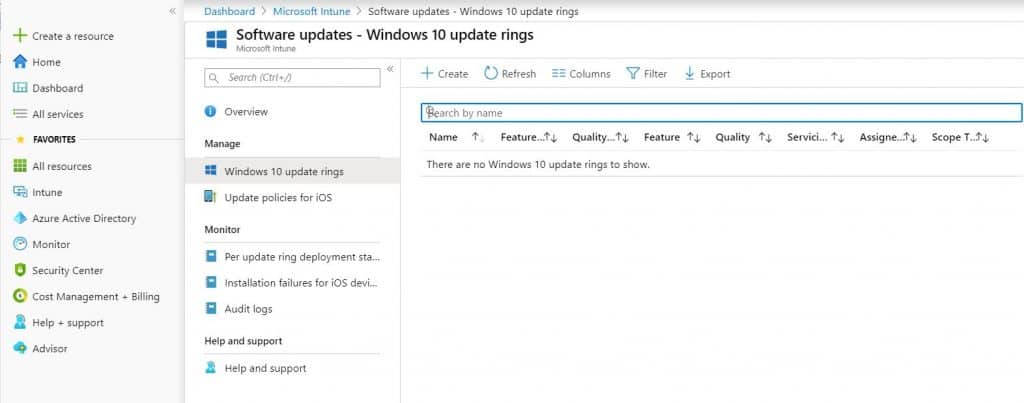
Task: Click the Refresh toolbar icon
Action: (491, 74)
